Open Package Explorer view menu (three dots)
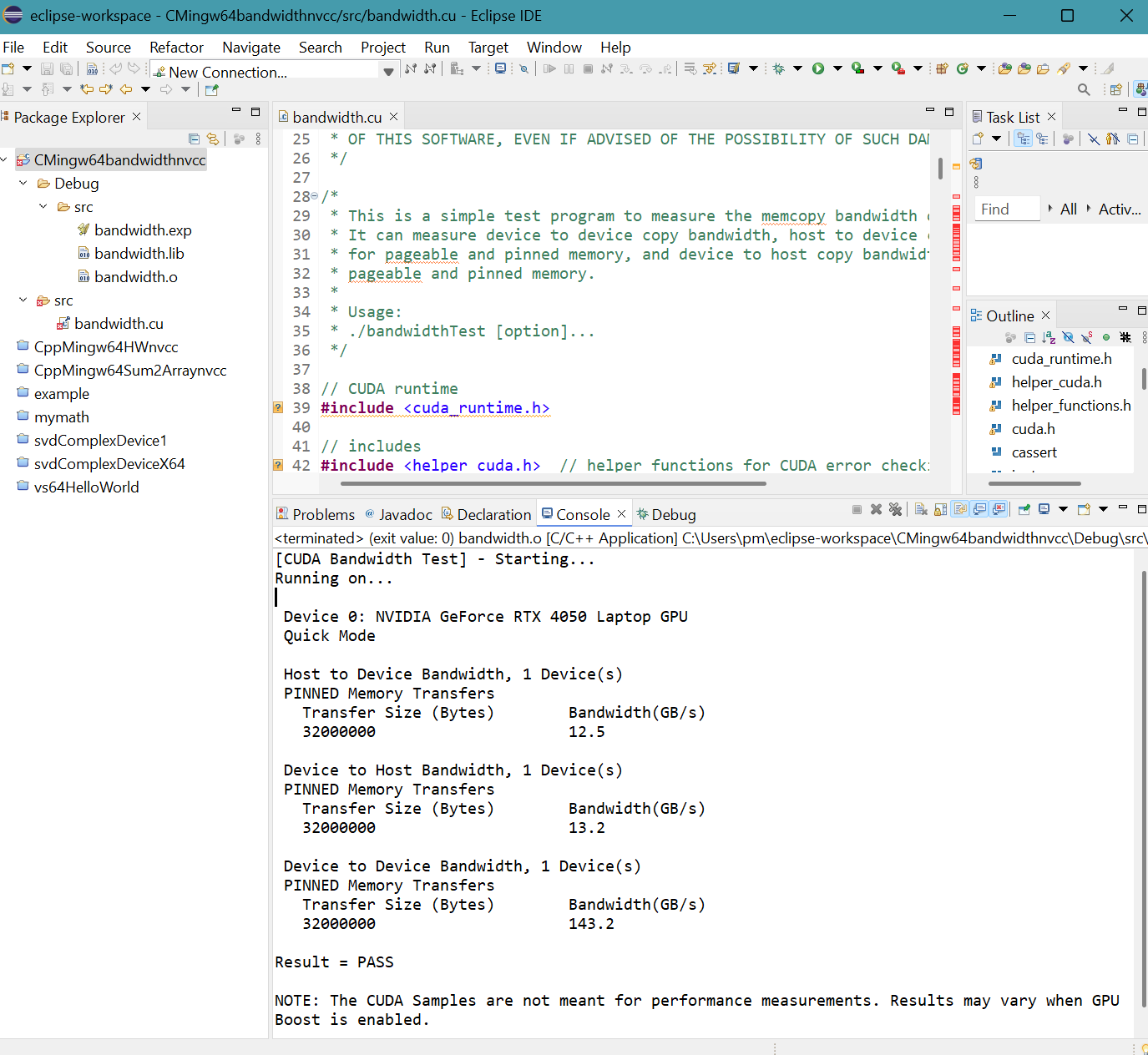1148x1055 pixels. 258,139
